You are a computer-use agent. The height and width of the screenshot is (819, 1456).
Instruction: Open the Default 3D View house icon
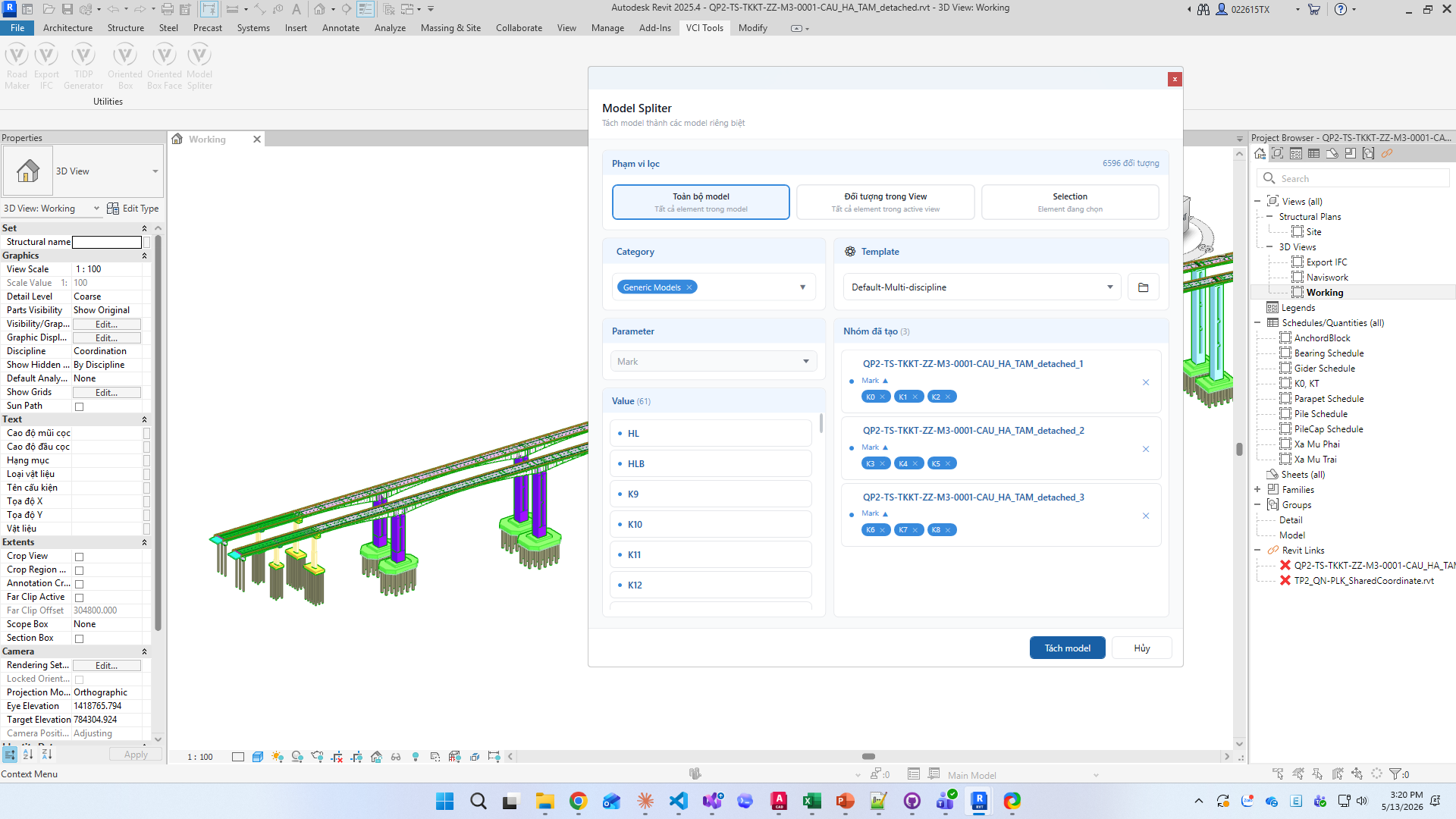pyautogui.click(x=320, y=9)
